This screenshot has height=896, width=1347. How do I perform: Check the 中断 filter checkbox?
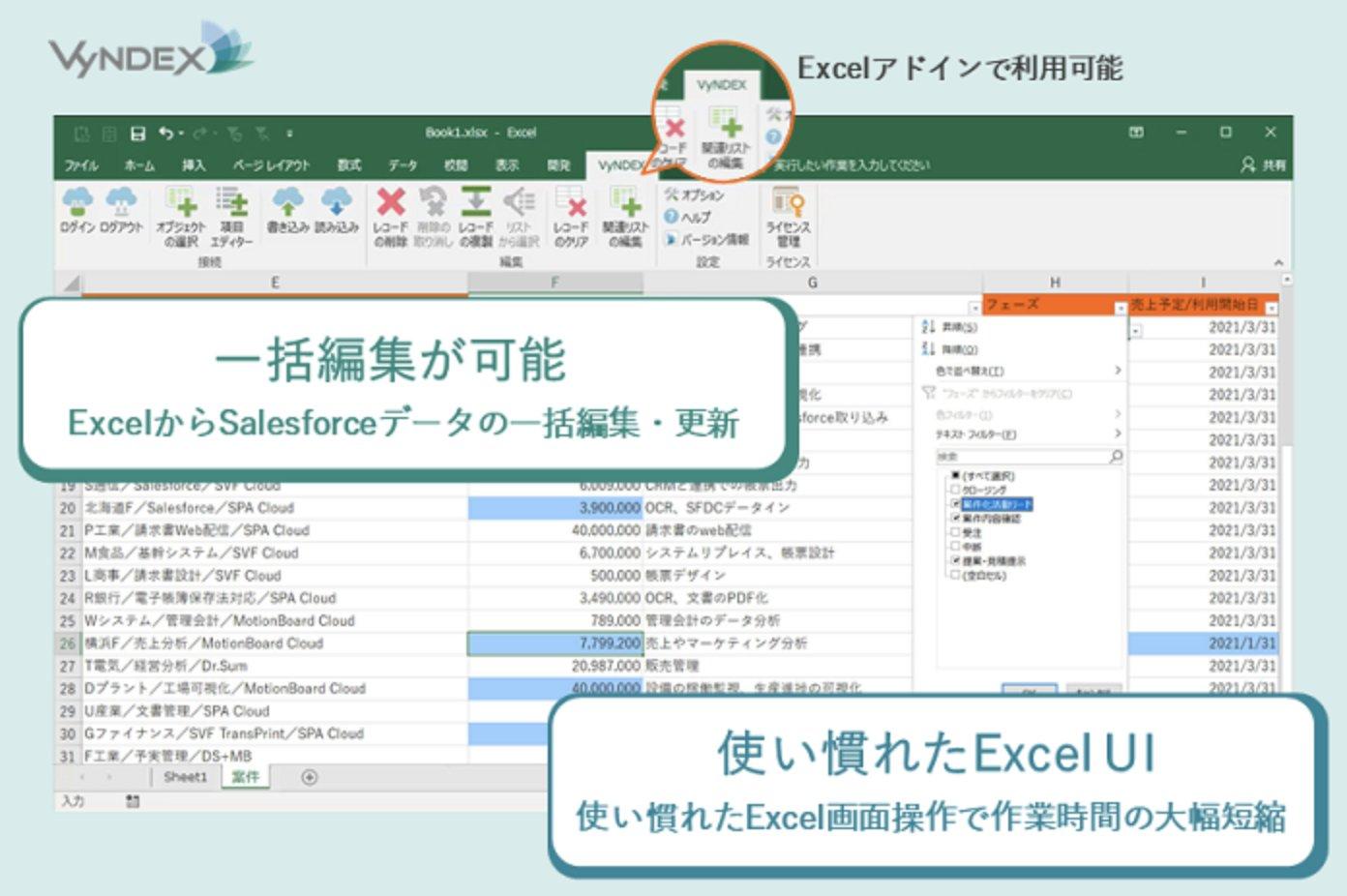(955, 547)
